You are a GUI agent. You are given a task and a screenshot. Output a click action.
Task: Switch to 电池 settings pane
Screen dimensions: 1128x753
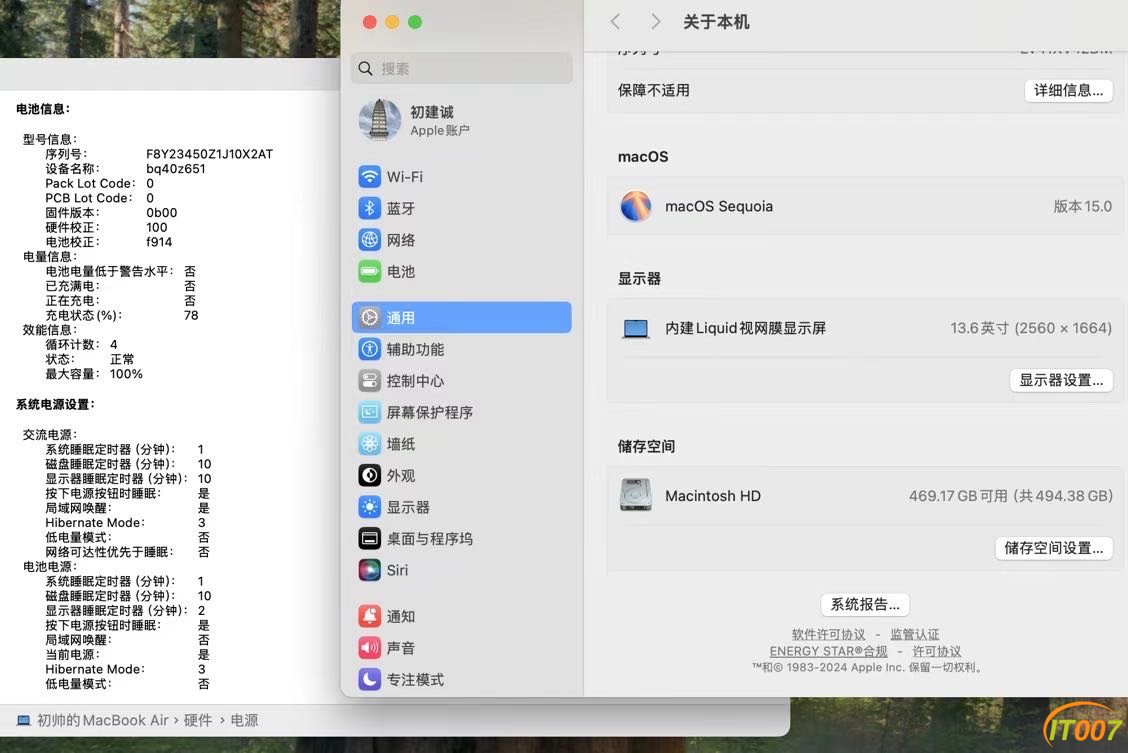[x=401, y=272]
